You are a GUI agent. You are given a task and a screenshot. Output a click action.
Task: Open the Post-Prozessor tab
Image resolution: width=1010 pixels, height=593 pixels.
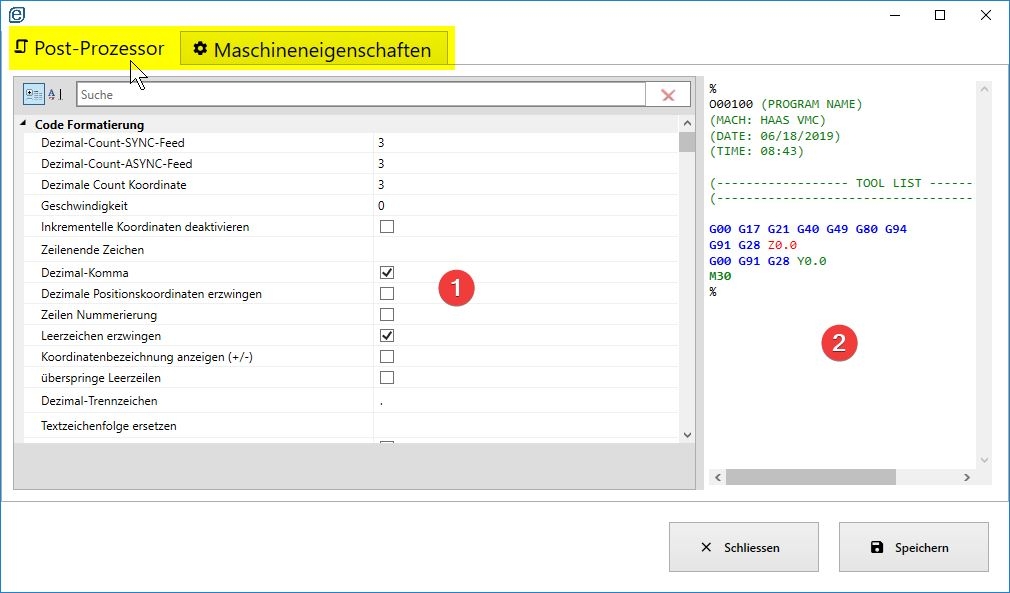(90, 48)
